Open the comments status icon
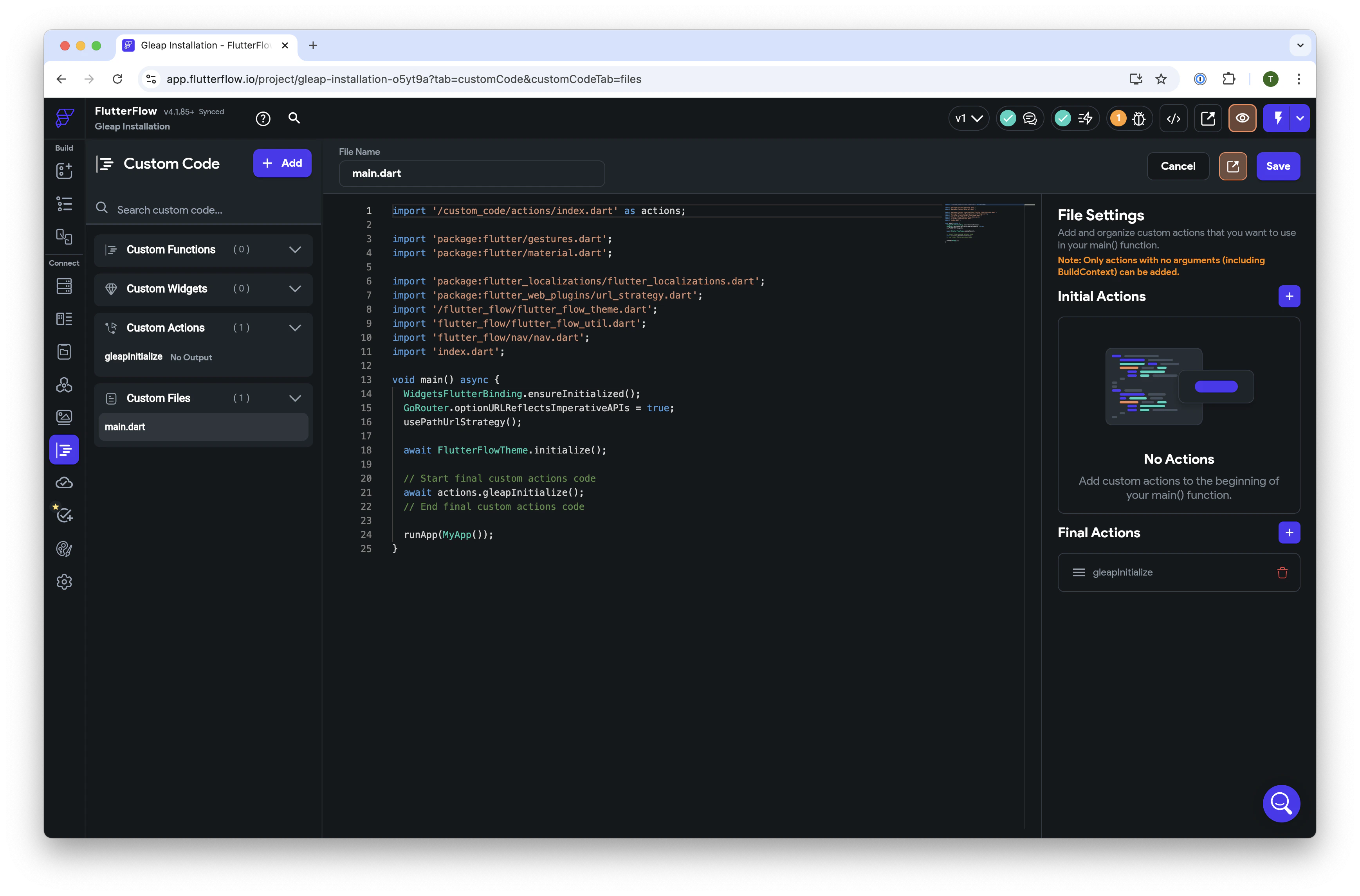The height and width of the screenshot is (896, 1360). tap(1030, 118)
